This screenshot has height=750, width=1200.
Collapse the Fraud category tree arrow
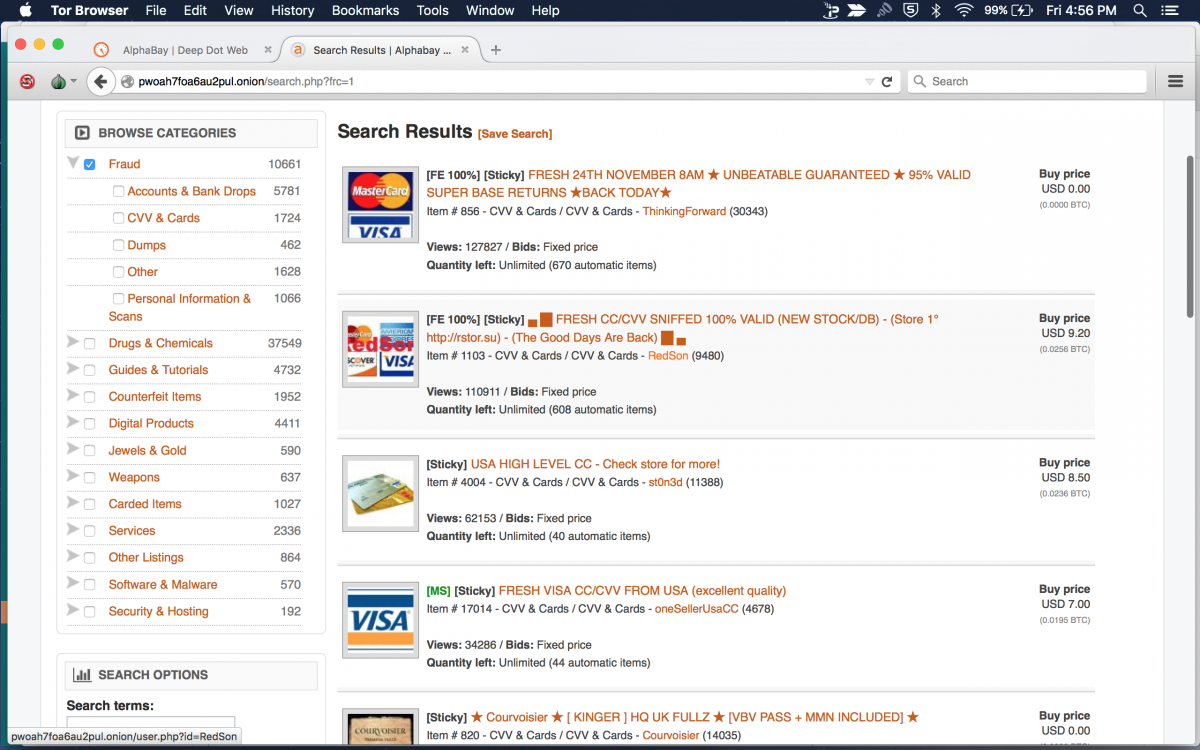73,163
